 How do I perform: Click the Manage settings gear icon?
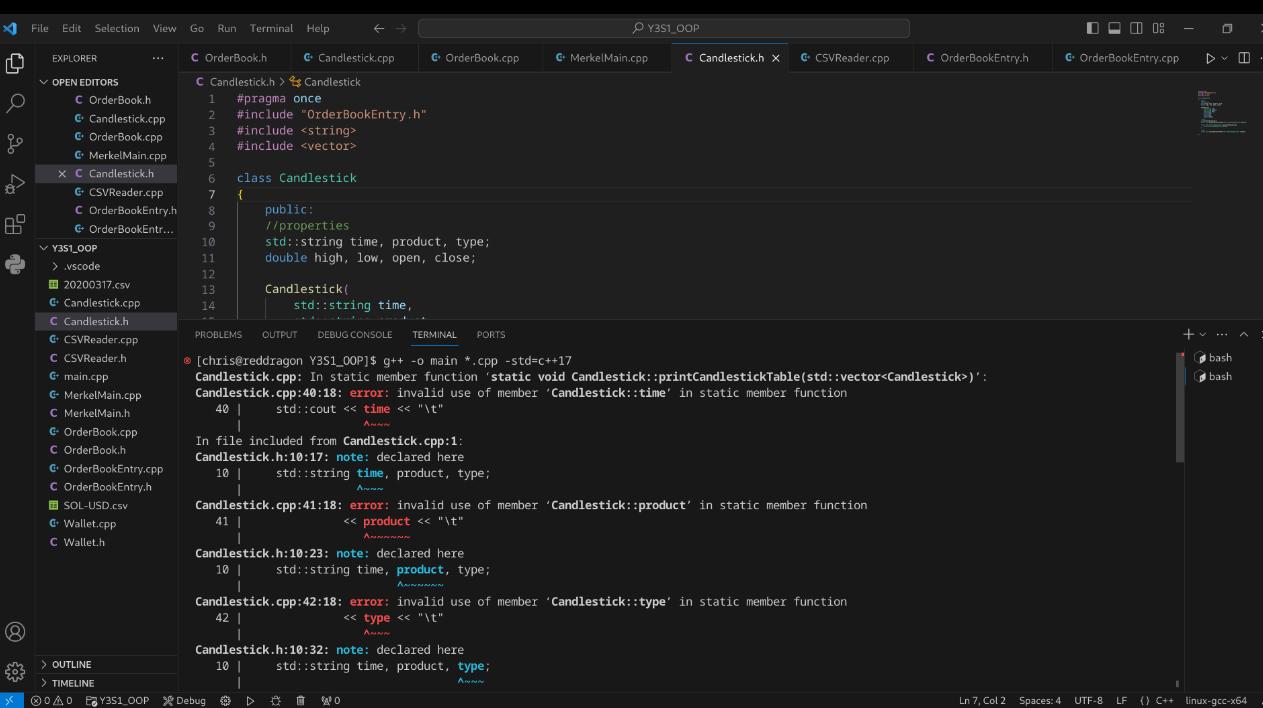click(x=14, y=672)
